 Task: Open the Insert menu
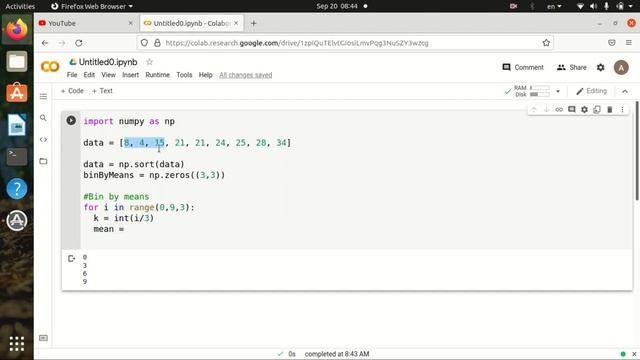pos(131,75)
